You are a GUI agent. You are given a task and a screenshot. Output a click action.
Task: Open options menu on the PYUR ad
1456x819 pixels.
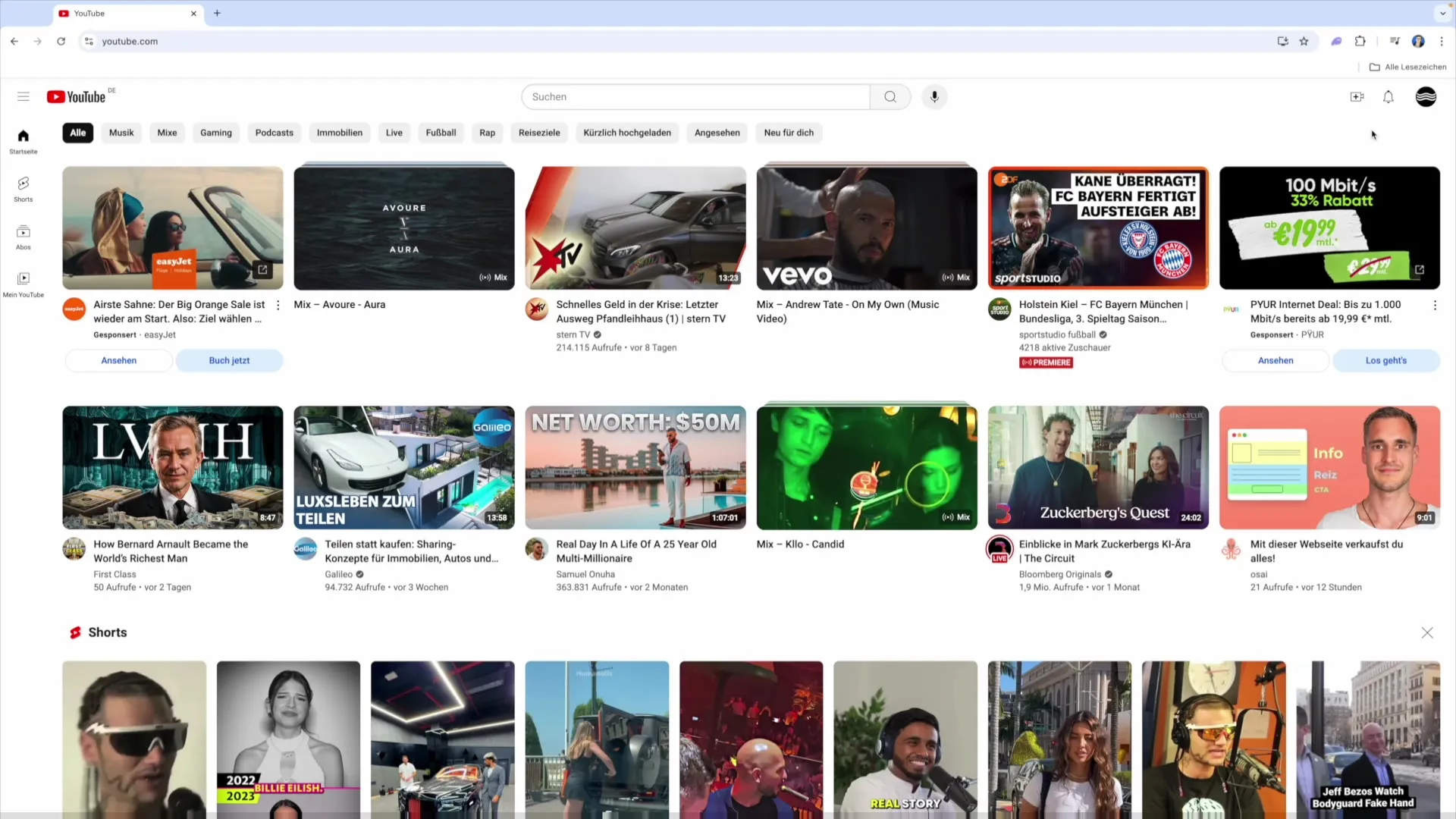(x=1434, y=305)
